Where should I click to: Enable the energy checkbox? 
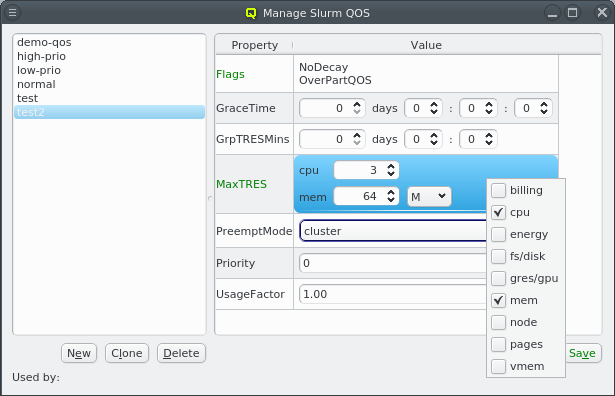(x=499, y=234)
